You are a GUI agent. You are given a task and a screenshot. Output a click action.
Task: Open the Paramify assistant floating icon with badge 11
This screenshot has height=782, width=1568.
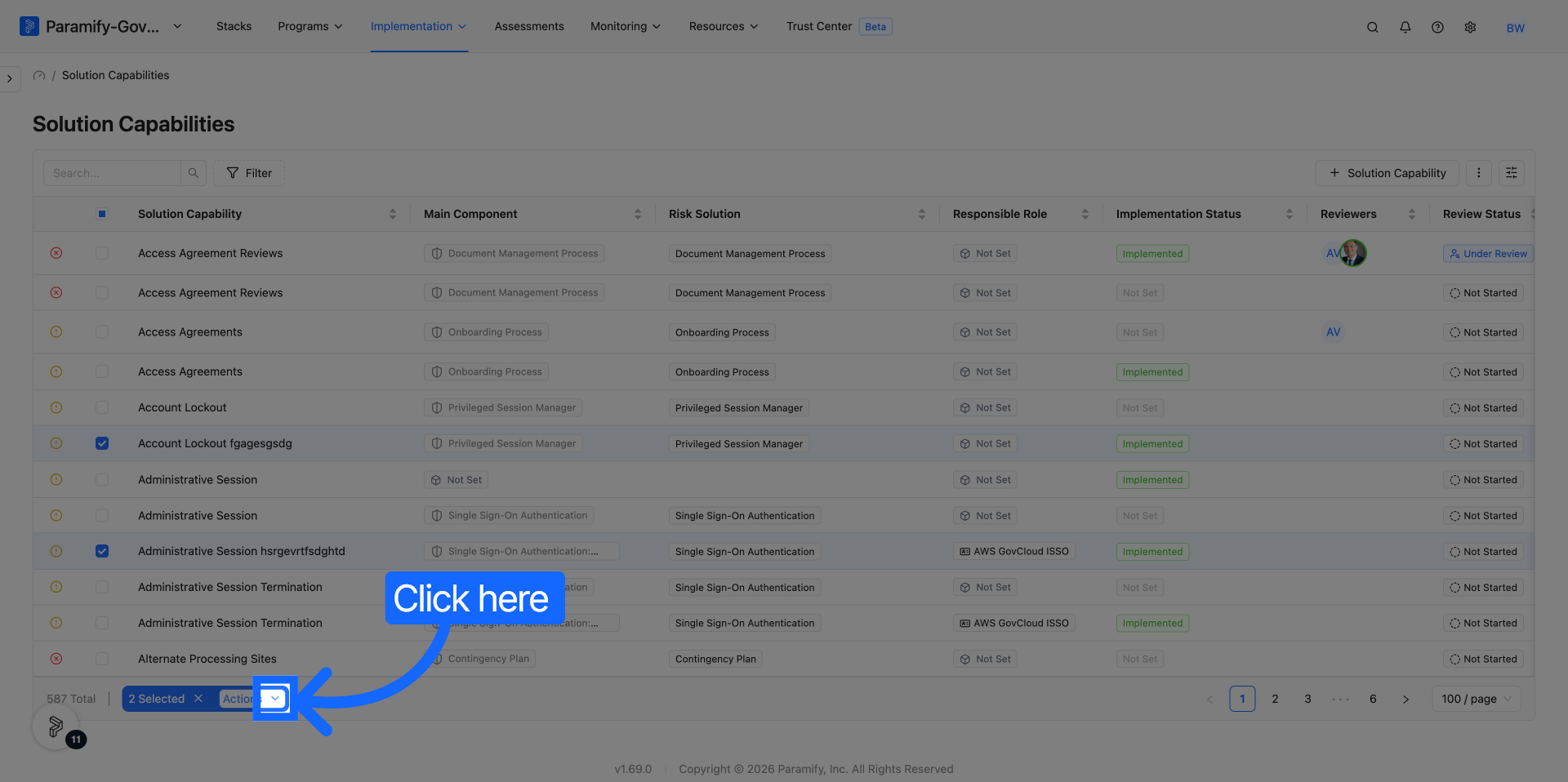(x=56, y=726)
